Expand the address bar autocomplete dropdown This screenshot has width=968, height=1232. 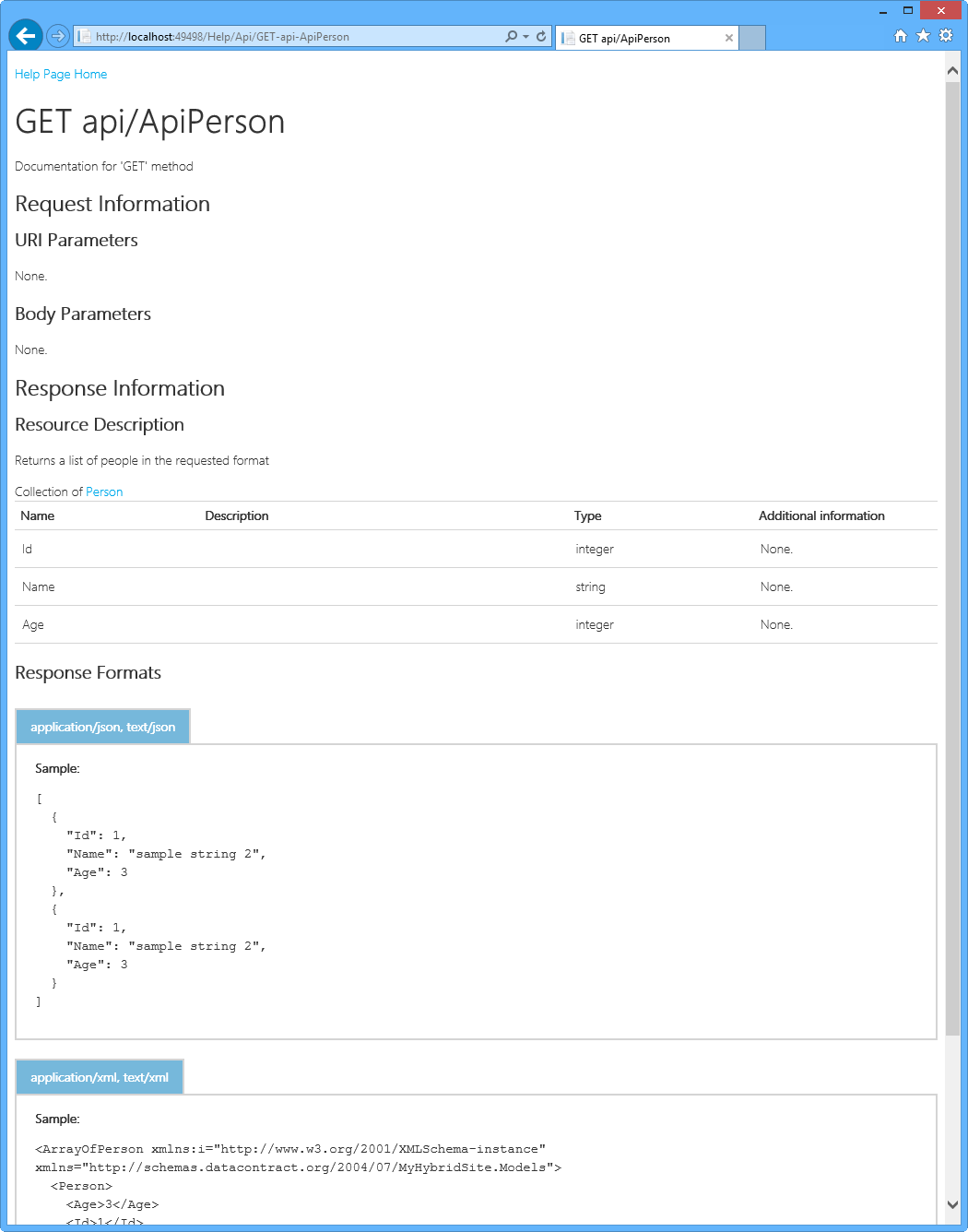pos(524,36)
